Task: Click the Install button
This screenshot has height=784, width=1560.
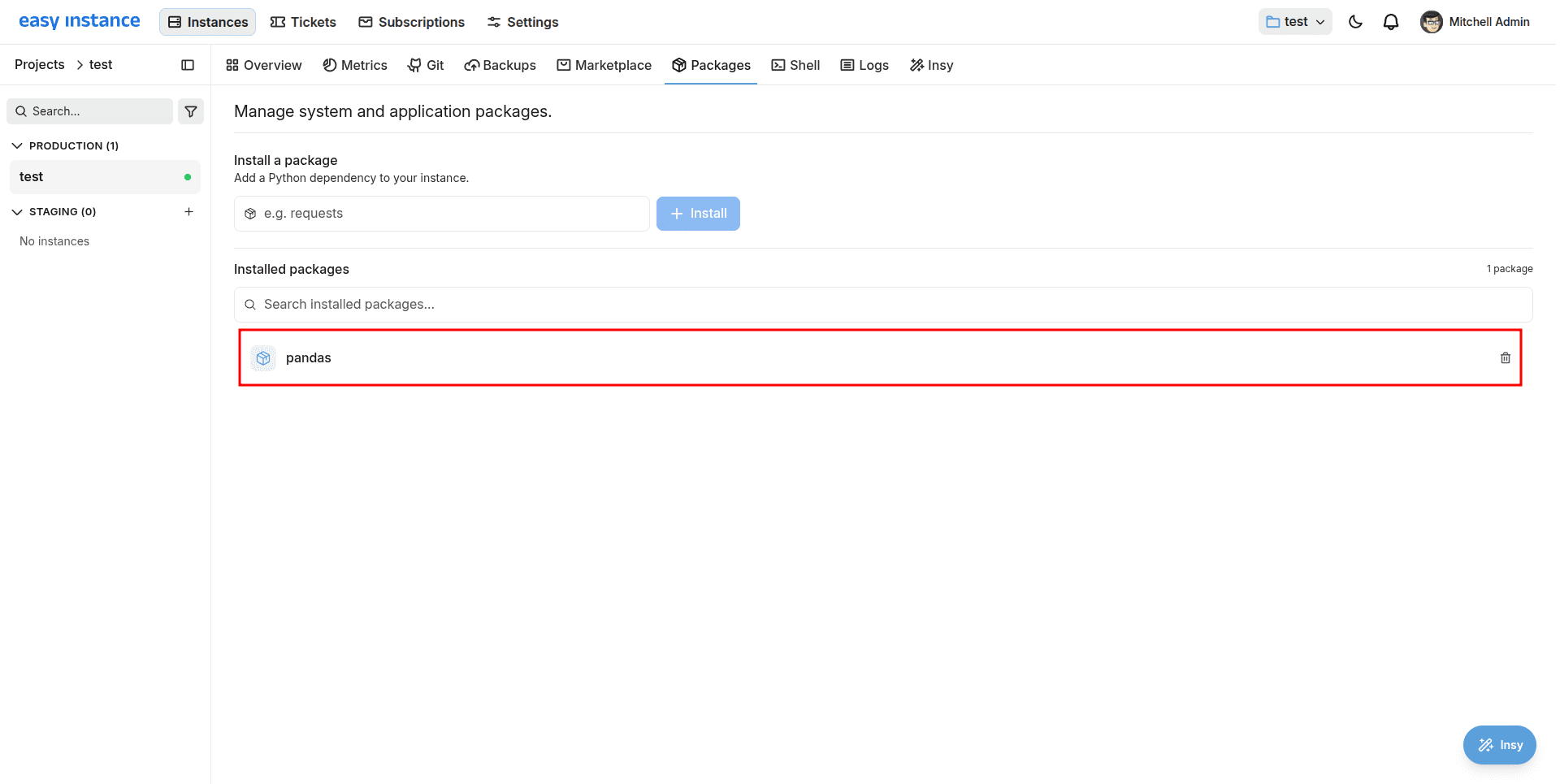Action: pyautogui.click(x=698, y=214)
